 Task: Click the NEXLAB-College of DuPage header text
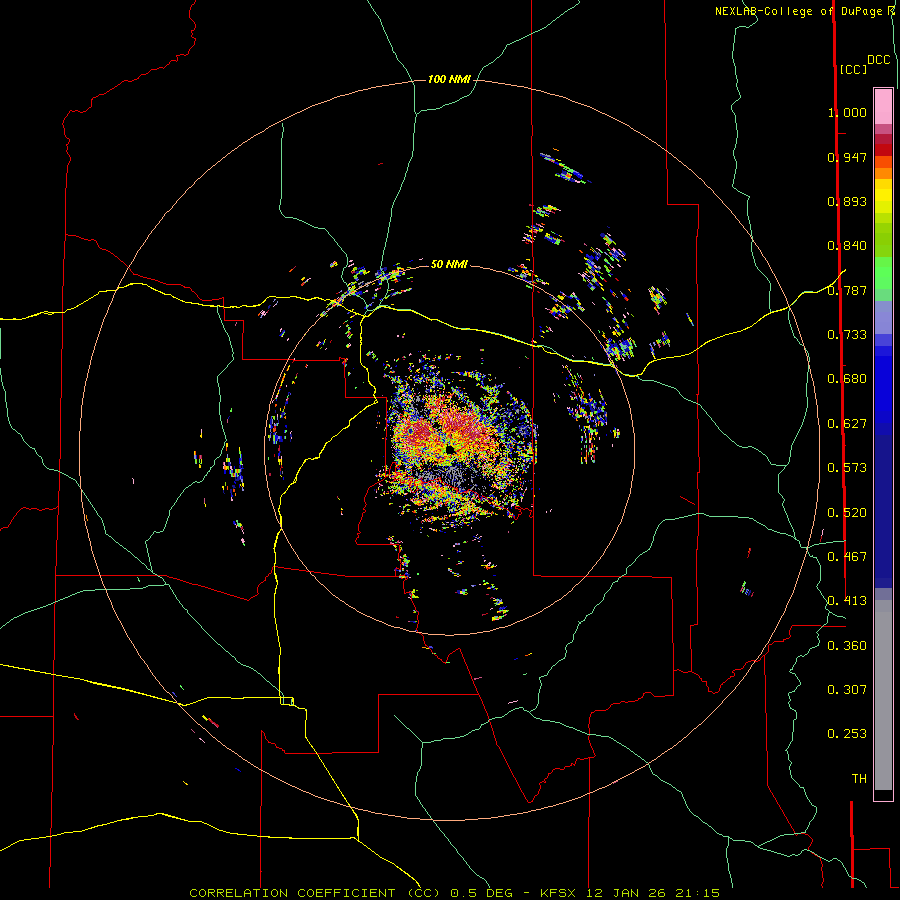point(798,11)
